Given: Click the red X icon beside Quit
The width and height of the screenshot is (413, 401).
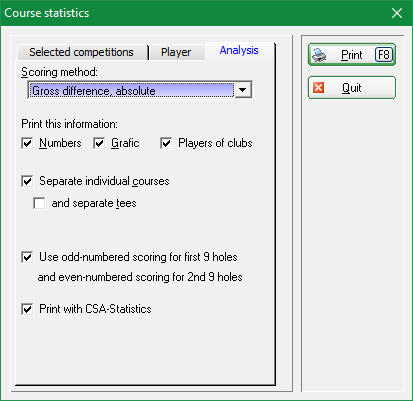Looking at the screenshot, I should click(318, 88).
